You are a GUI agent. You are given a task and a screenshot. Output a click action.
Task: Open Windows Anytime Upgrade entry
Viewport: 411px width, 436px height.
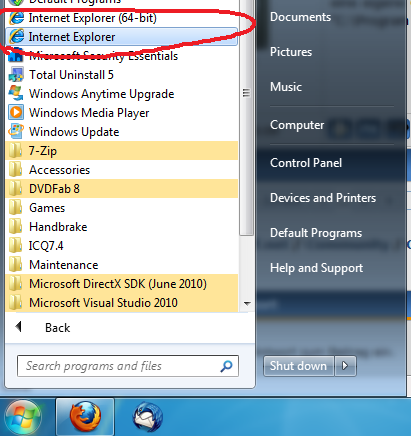click(x=122, y=94)
